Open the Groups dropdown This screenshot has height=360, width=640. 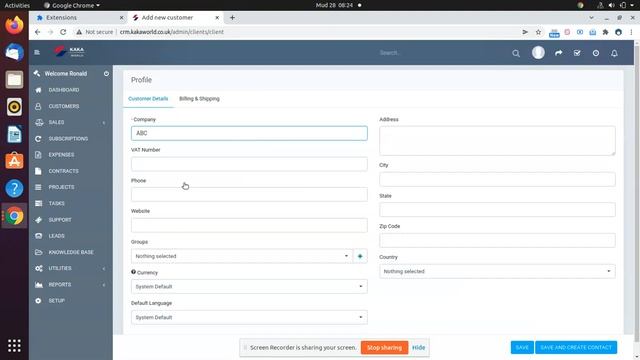(x=242, y=256)
